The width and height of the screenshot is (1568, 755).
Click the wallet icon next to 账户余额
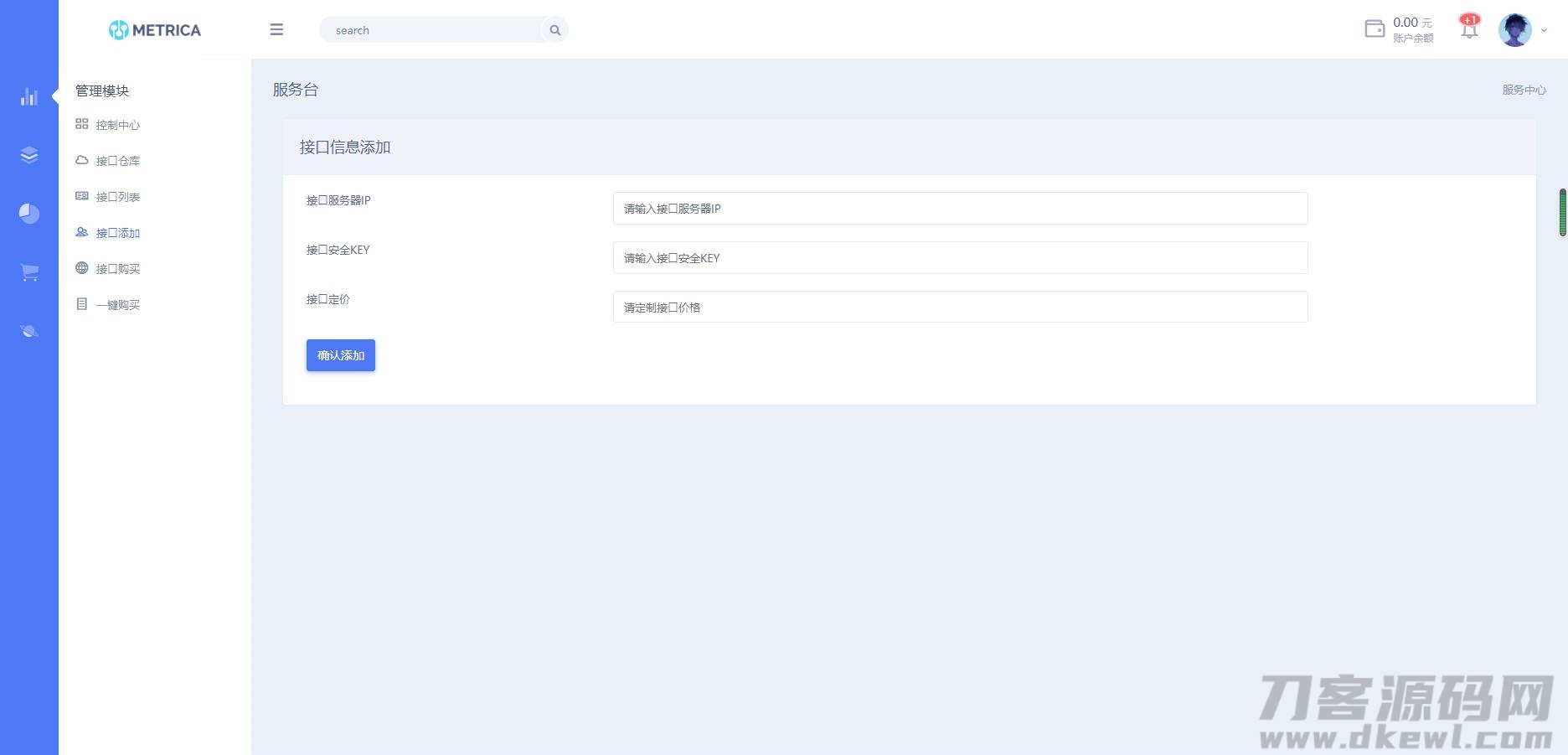(1374, 28)
